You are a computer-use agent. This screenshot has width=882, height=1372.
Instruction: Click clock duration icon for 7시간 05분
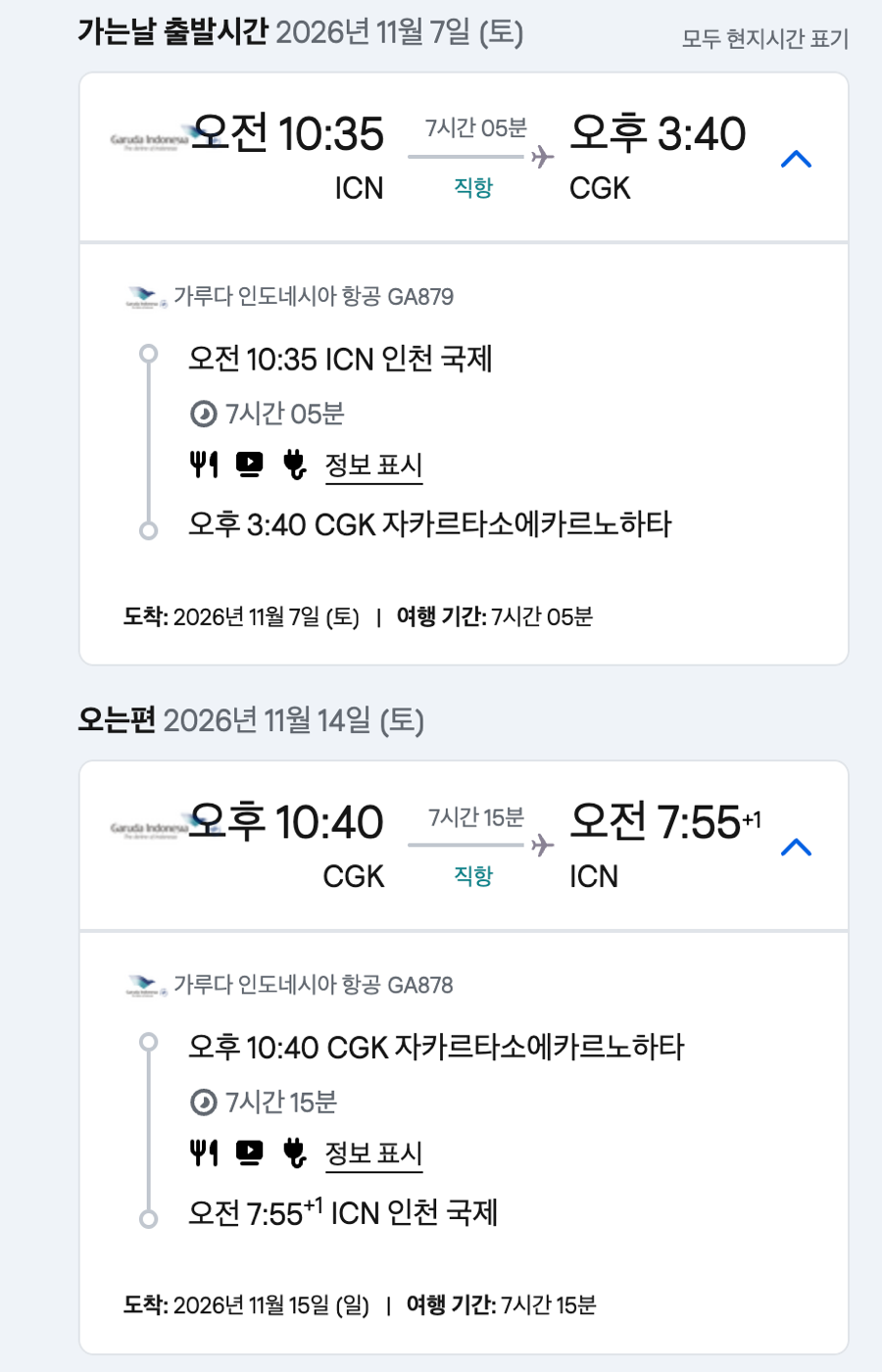click(203, 415)
